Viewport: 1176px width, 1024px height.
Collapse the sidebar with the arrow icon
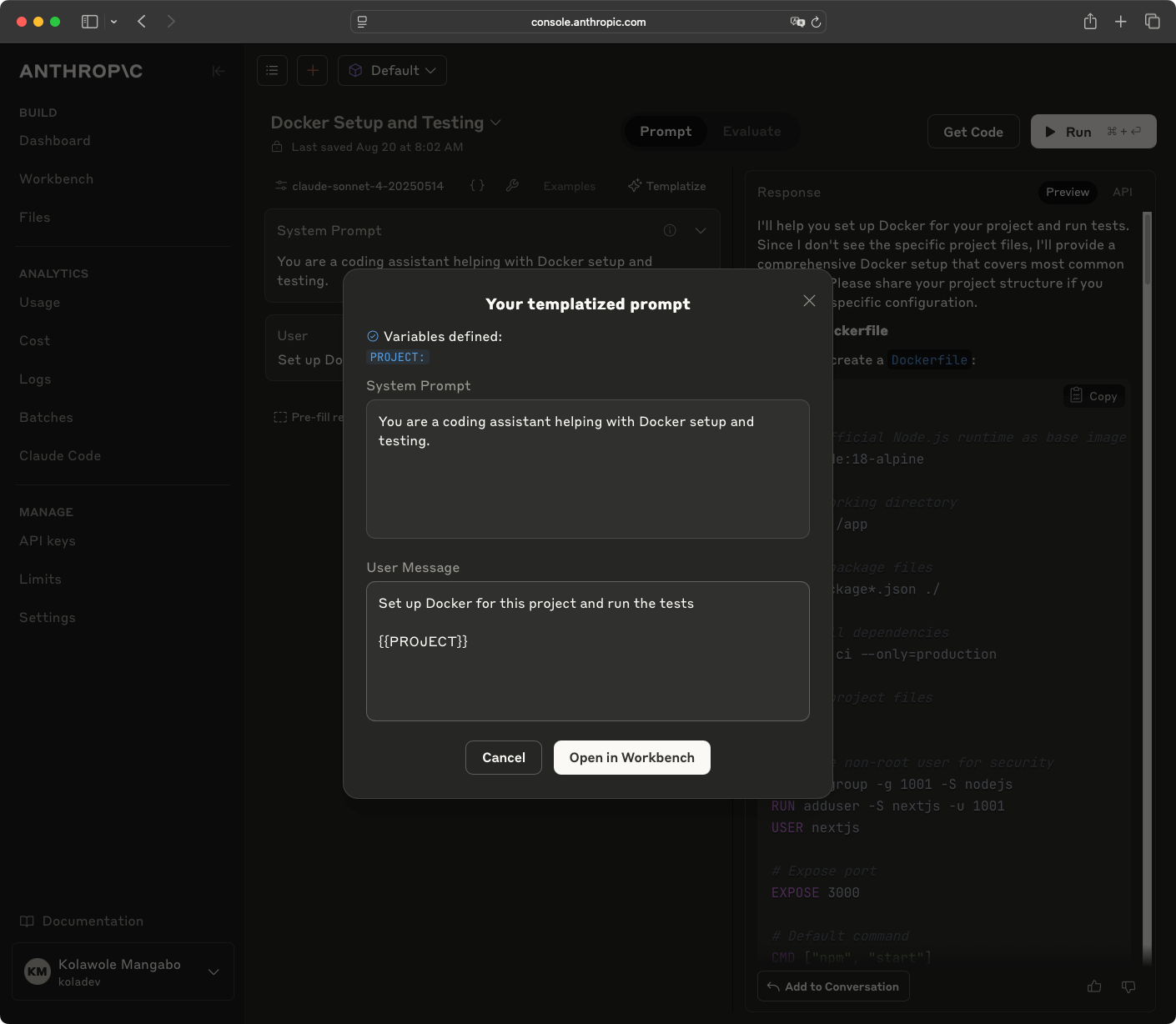(219, 71)
